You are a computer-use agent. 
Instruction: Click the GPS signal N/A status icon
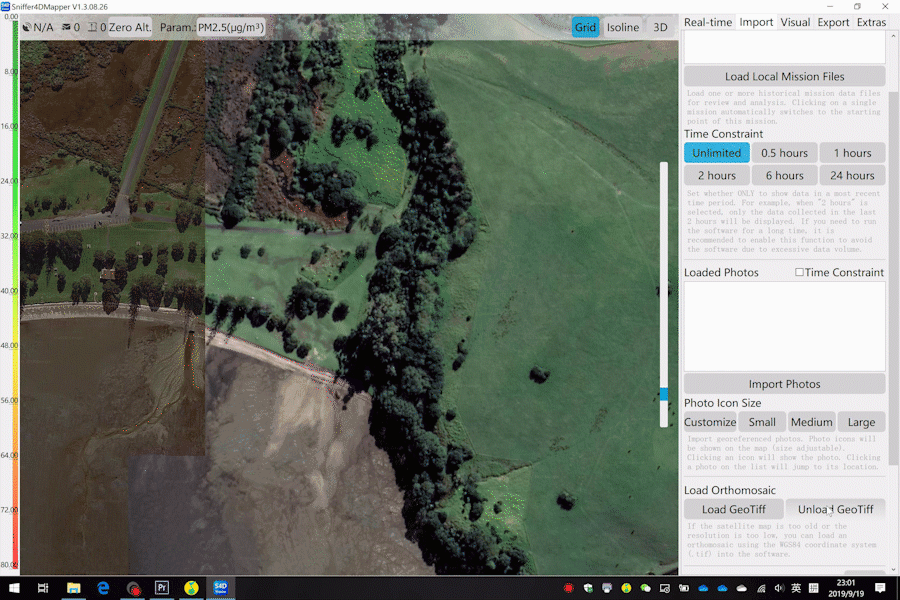pos(38,27)
